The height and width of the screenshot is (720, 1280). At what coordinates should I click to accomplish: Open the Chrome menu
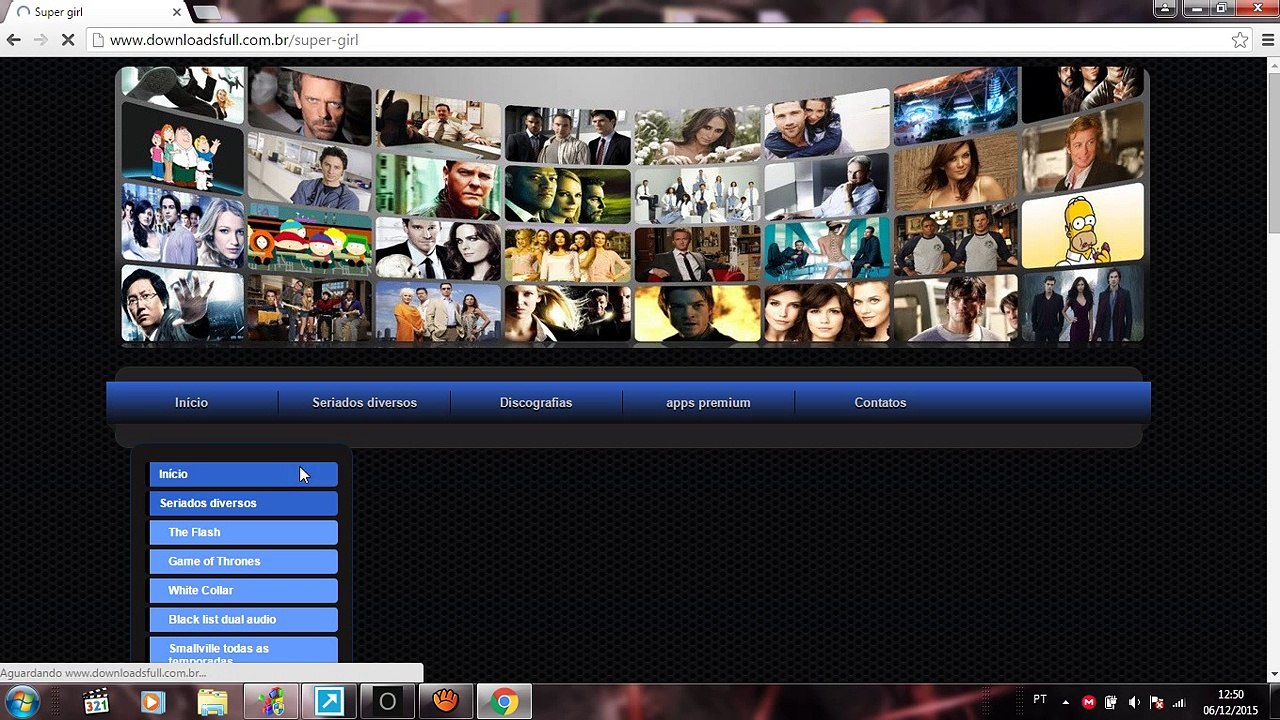click(1268, 40)
